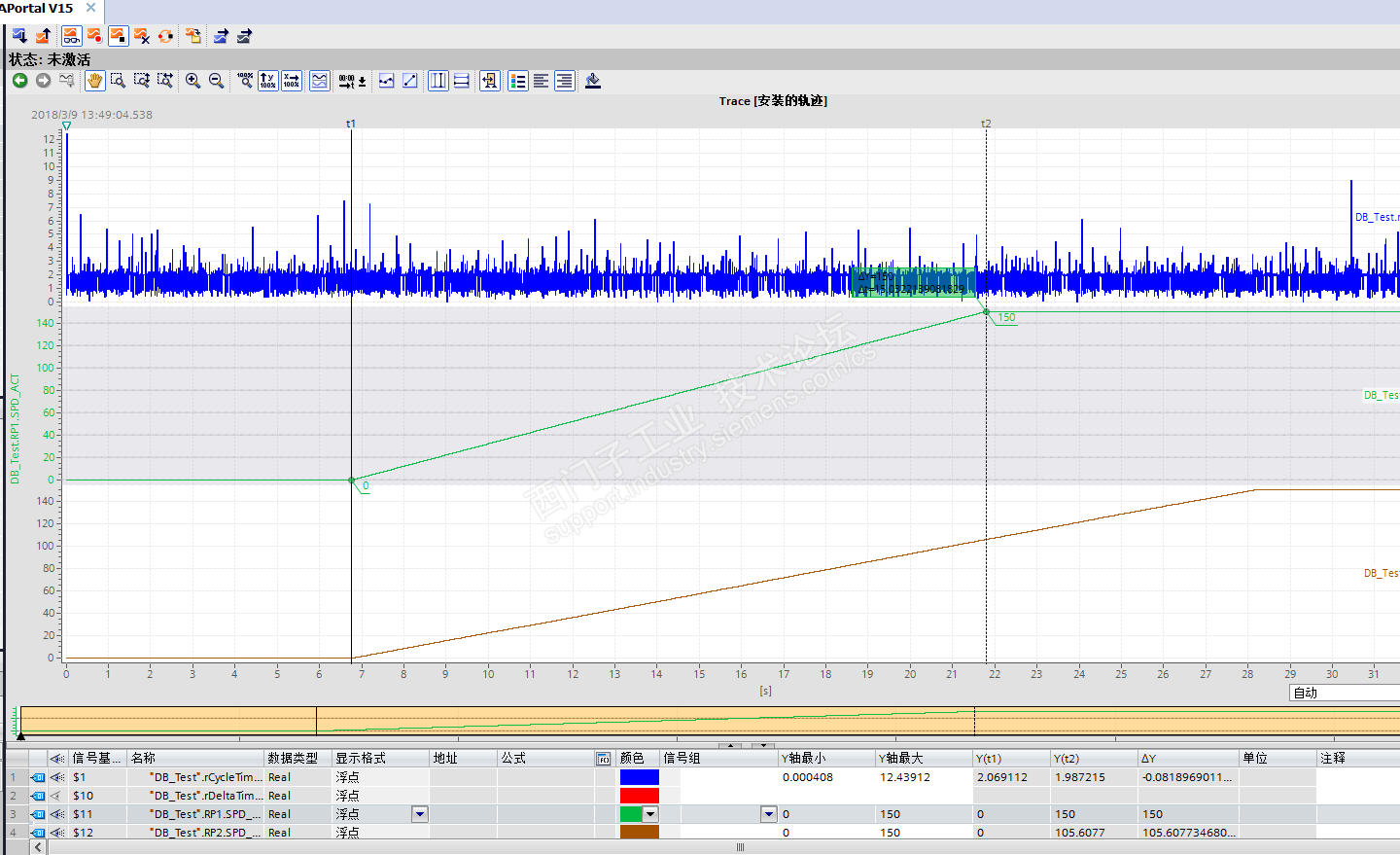Toggle the align legend right icon

tap(565, 81)
